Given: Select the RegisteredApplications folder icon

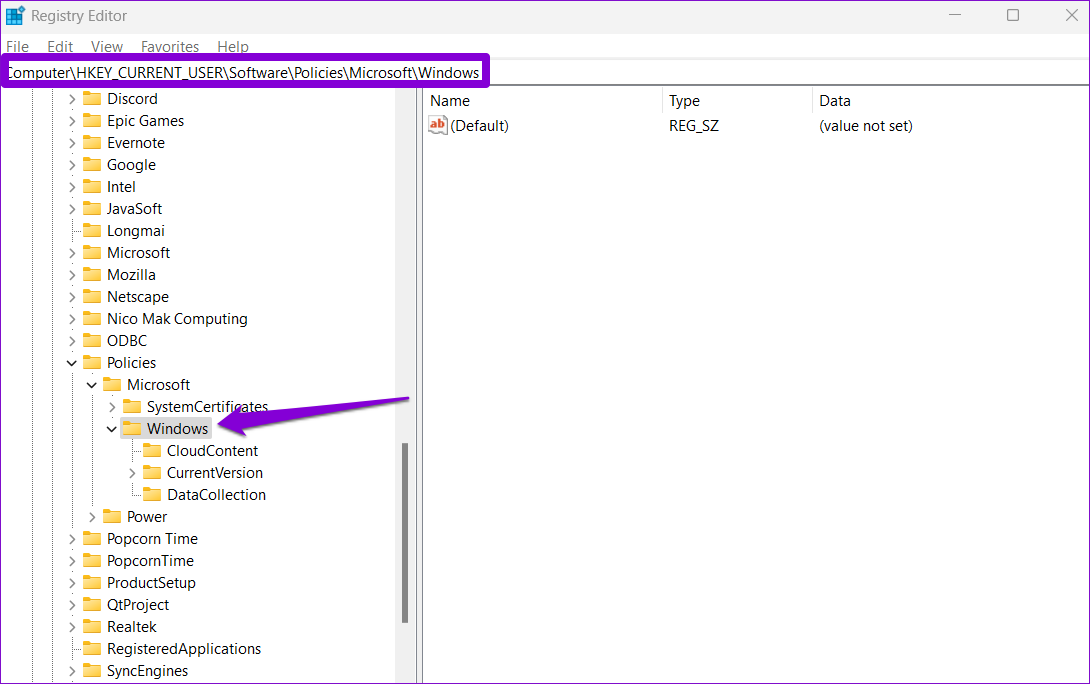Looking at the screenshot, I should pos(92,649).
